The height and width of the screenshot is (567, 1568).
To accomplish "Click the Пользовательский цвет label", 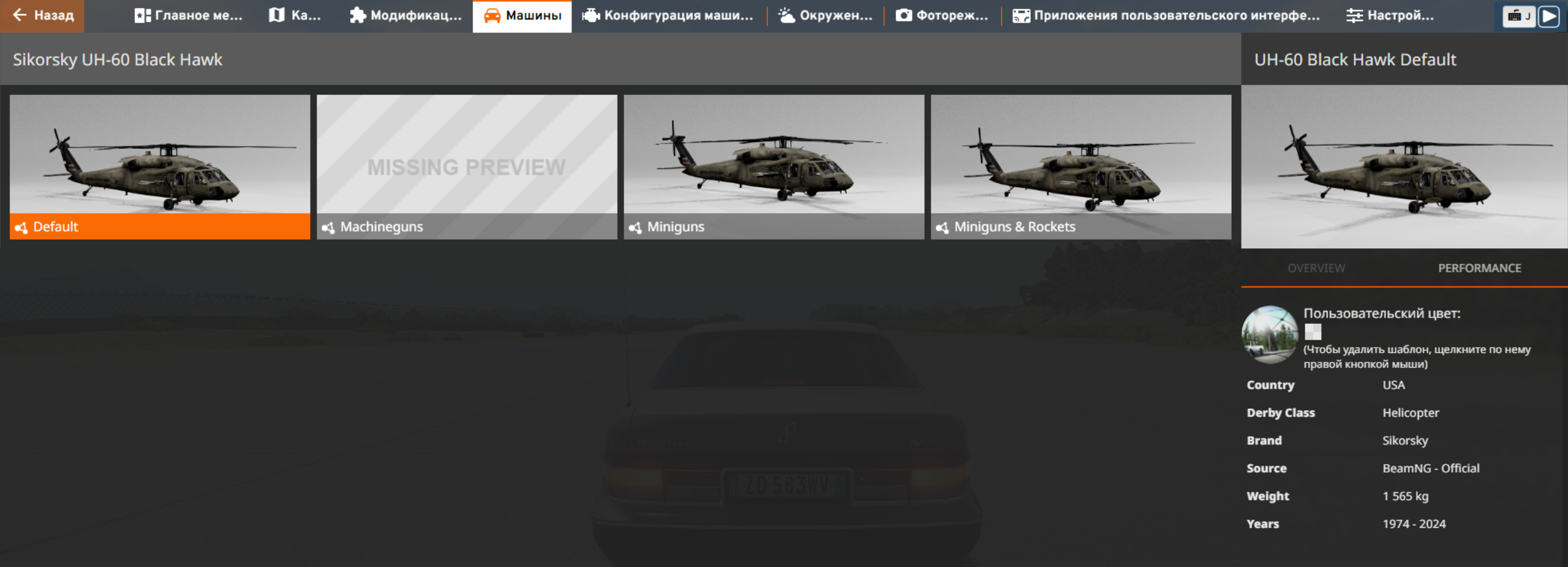I will 1382,314.
